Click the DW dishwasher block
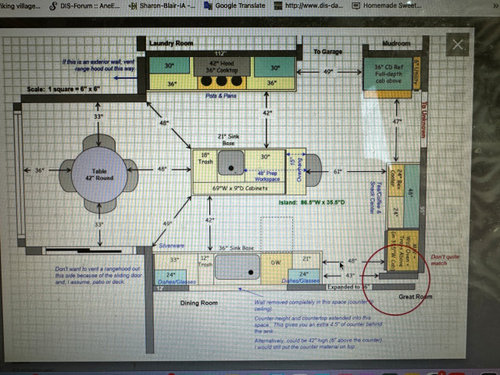 click(x=276, y=268)
